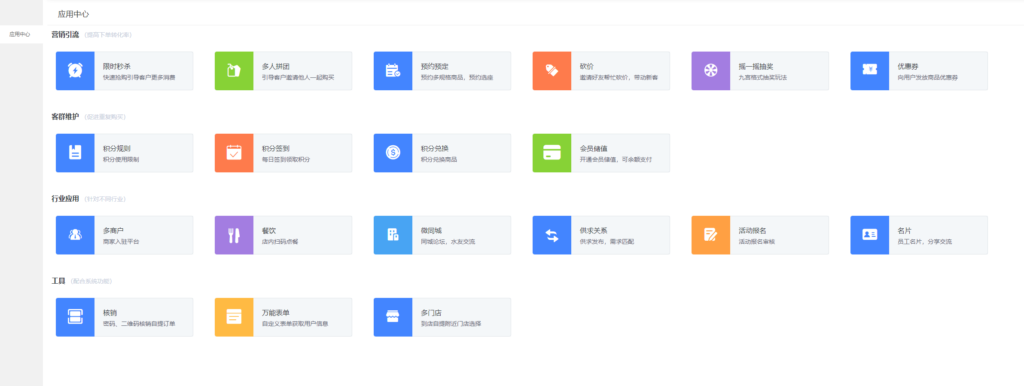This screenshot has width=1024, height=386.
Task: Click the 积分规则 document icon
Action: click(x=75, y=153)
